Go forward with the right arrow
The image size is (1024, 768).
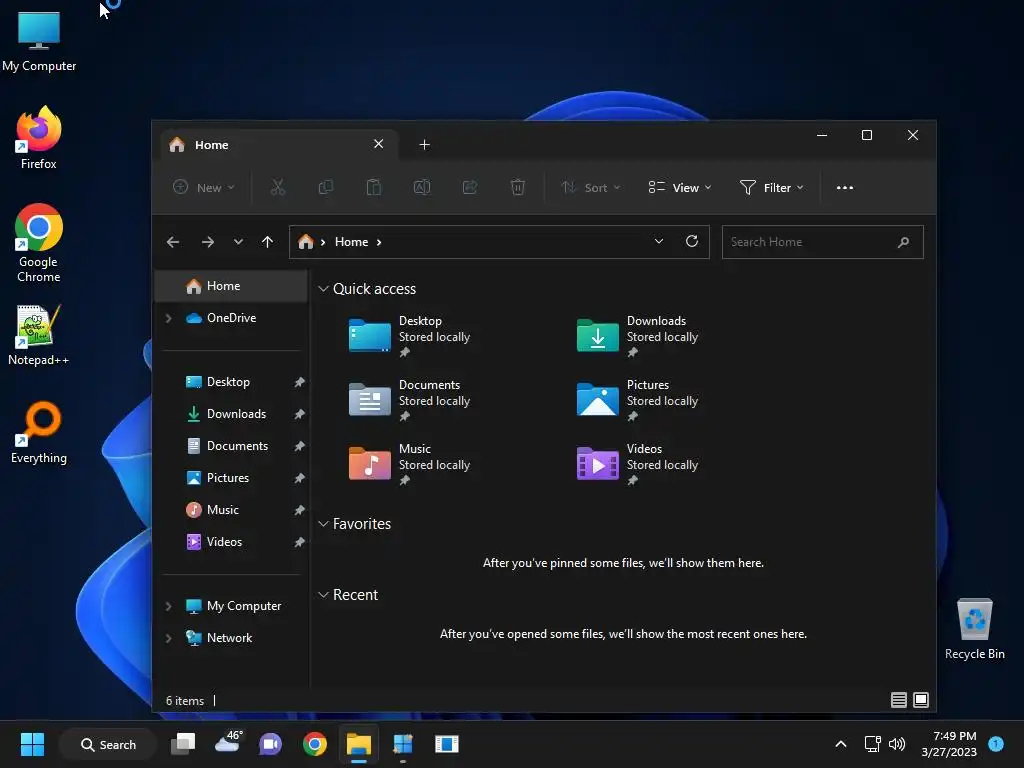tap(208, 242)
